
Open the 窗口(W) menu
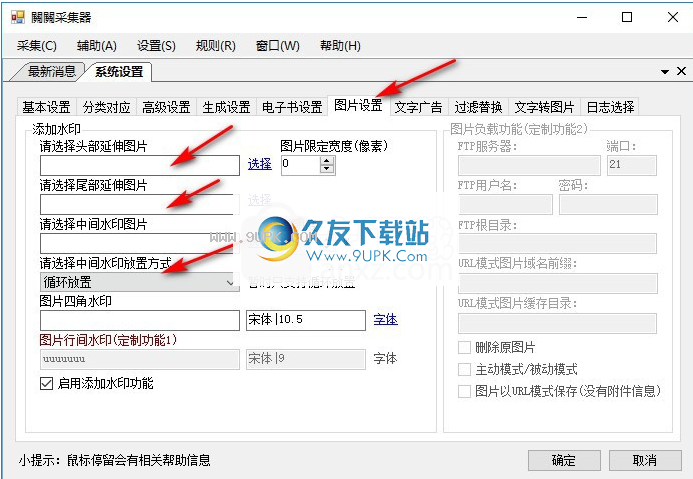pyautogui.click(x=278, y=46)
